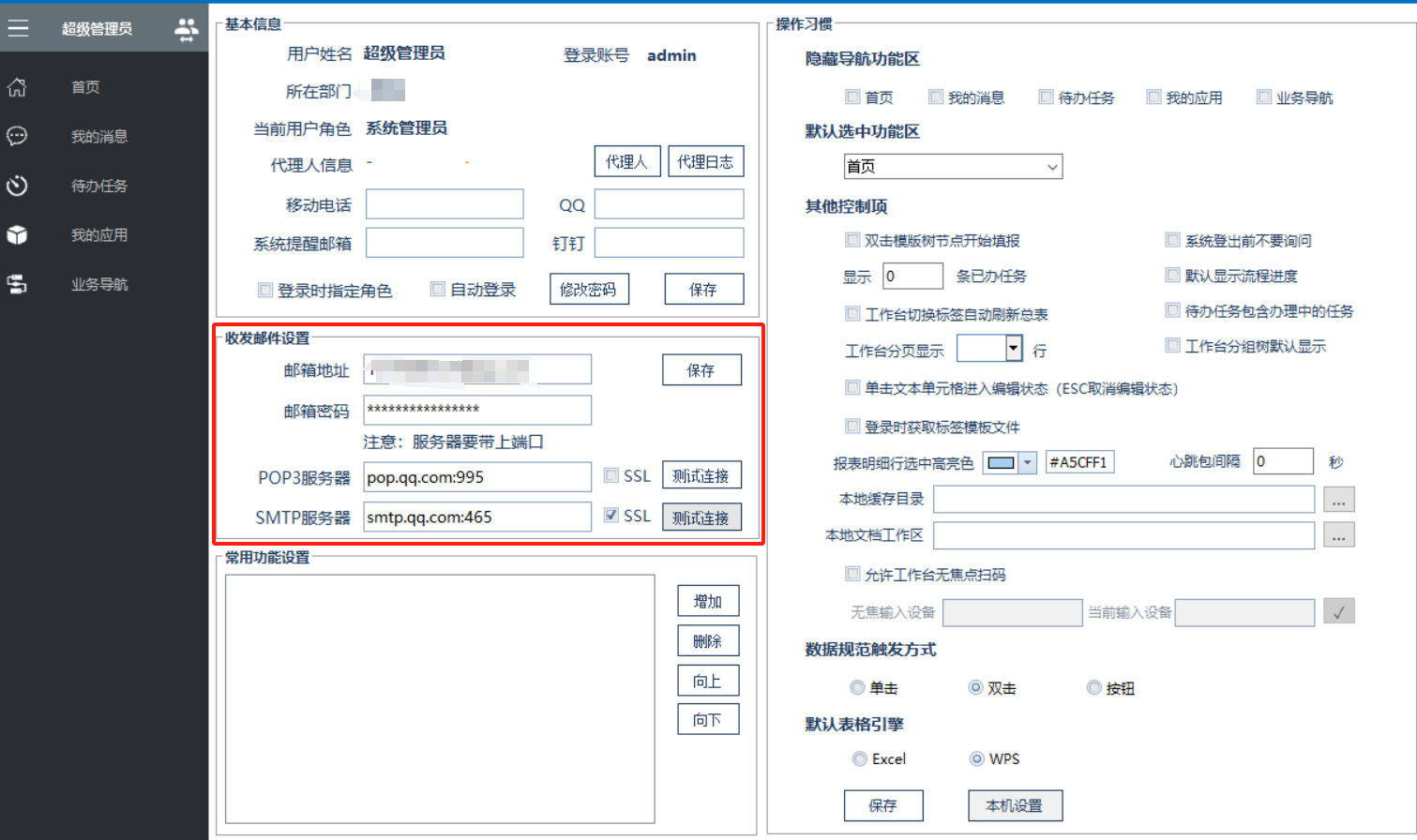This screenshot has height=840, width=1417.
Task: Click the hamburger menu icon
Action: [x=18, y=28]
